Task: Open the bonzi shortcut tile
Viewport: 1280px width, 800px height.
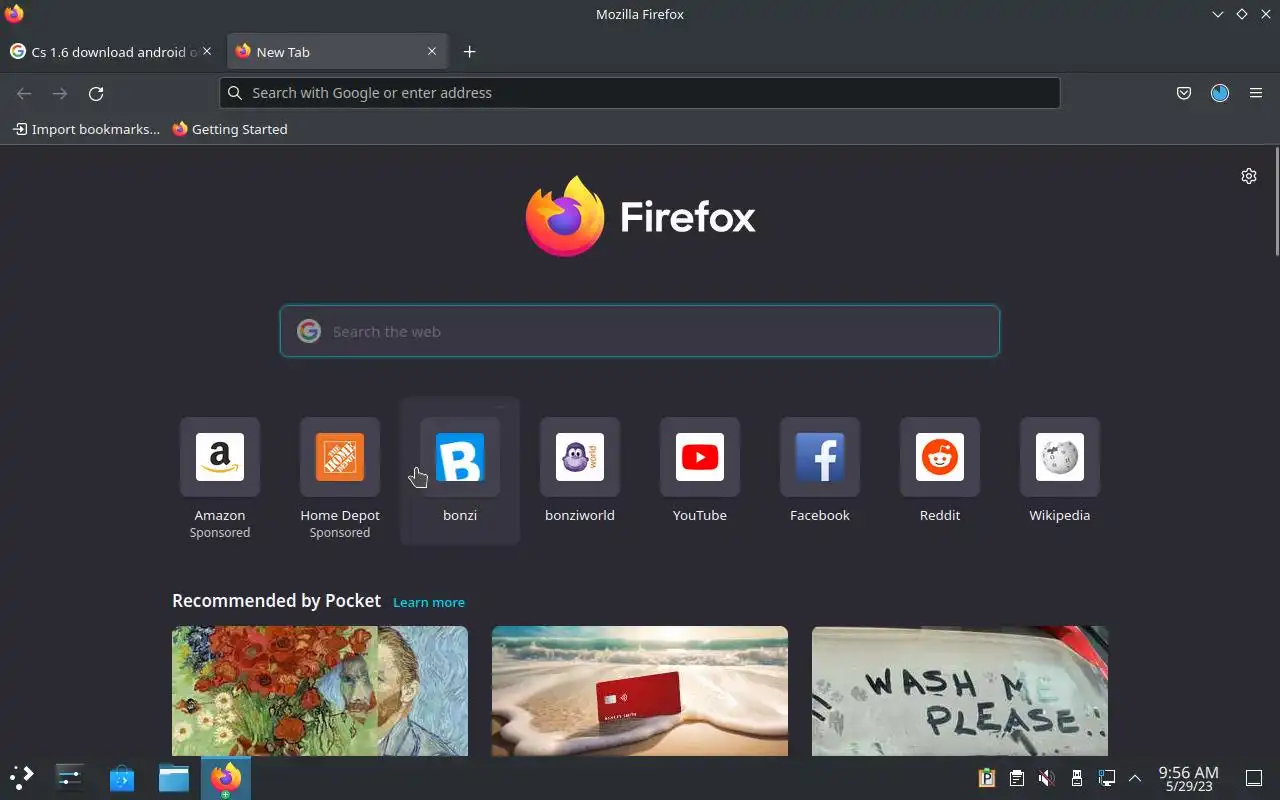Action: [x=460, y=472]
